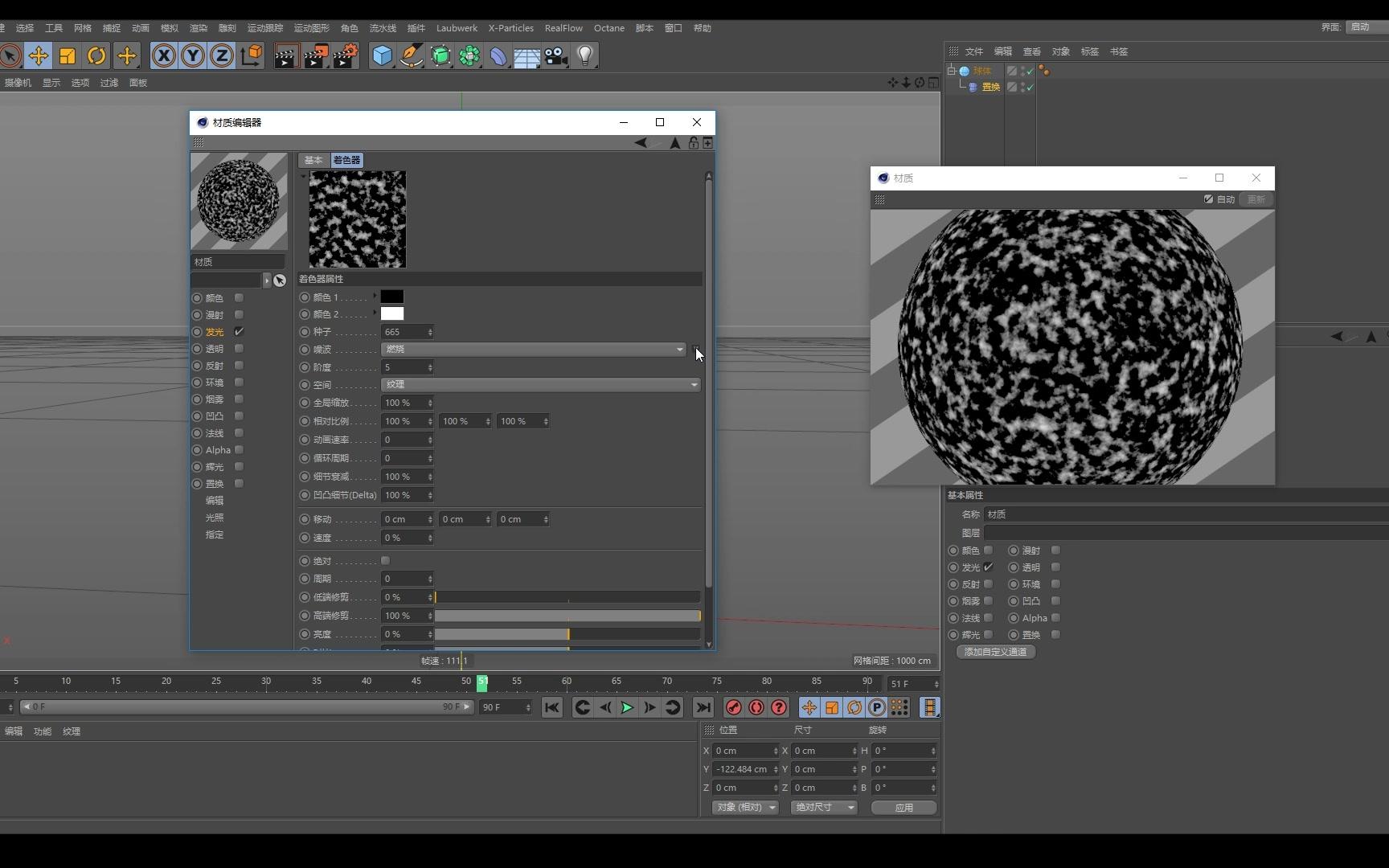Open the Octane menu
This screenshot has height=868, width=1389.
click(x=608, y=28)
